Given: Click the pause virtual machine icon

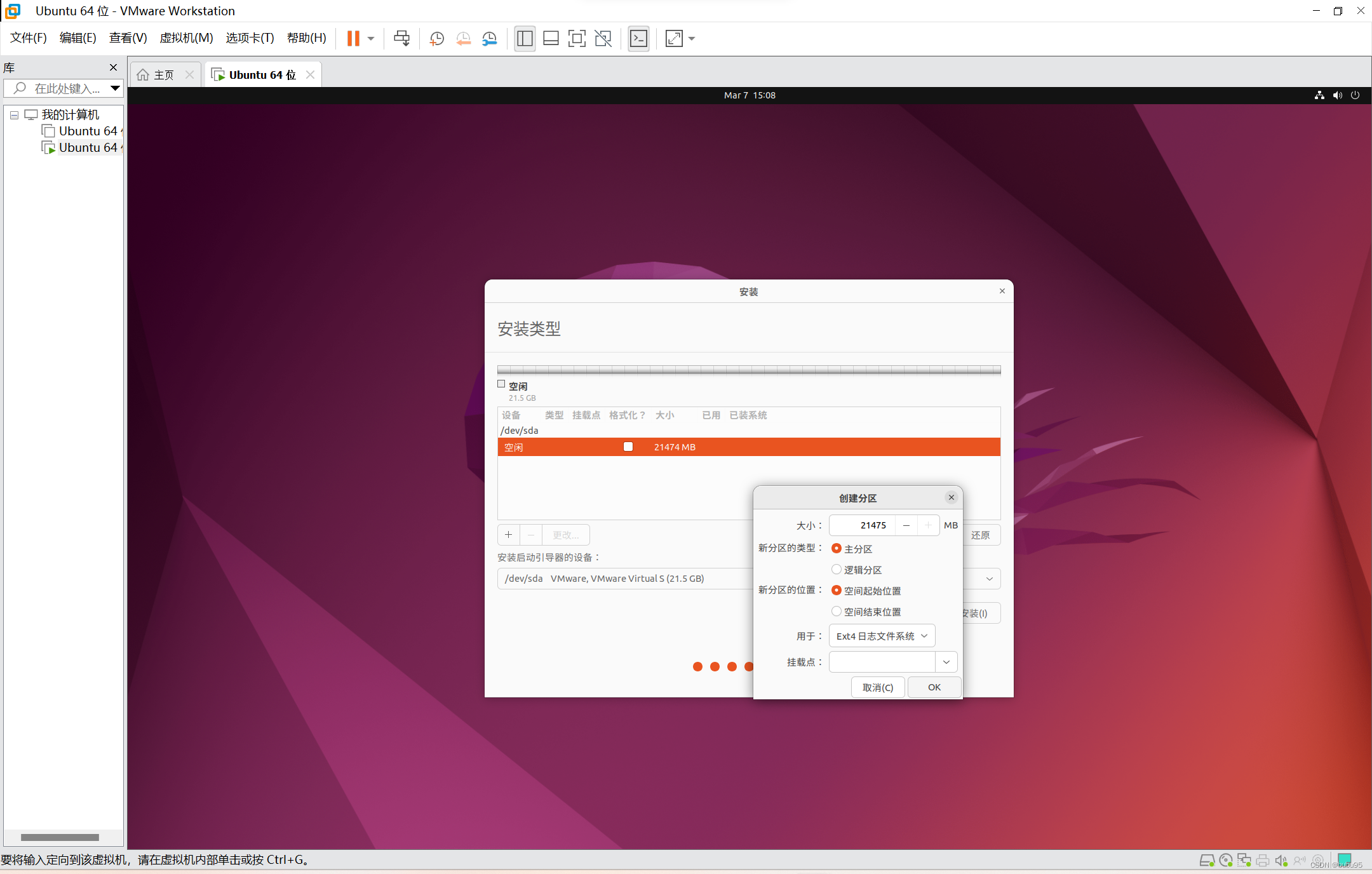Looking at the screenshot, I should (x=353, y=39).
